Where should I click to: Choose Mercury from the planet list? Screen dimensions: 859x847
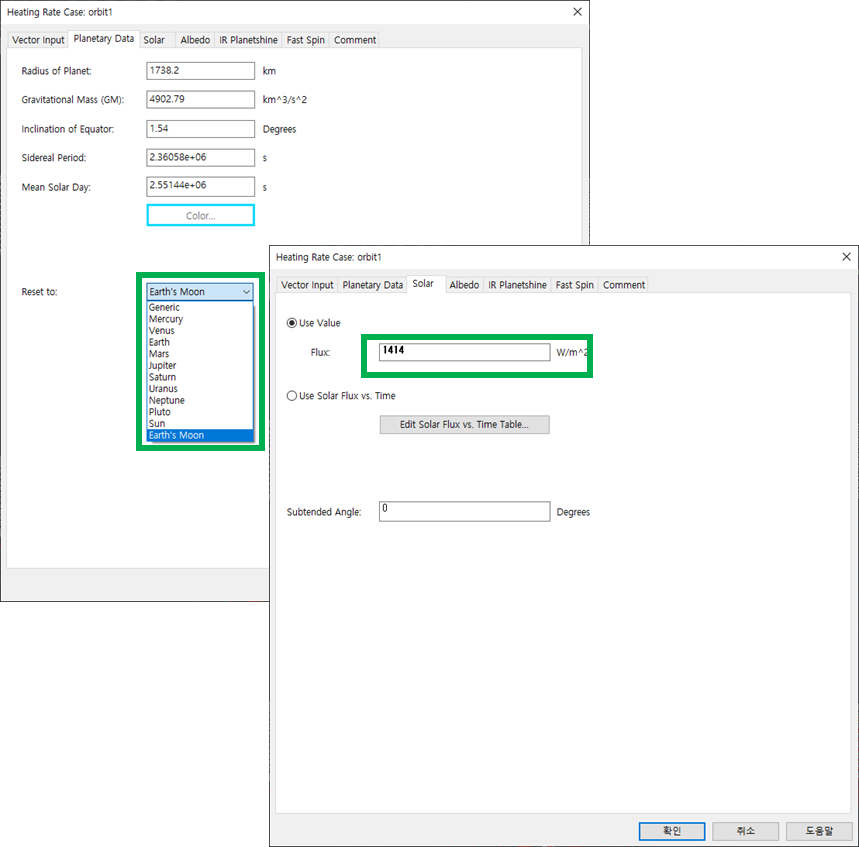click(200, 319)
